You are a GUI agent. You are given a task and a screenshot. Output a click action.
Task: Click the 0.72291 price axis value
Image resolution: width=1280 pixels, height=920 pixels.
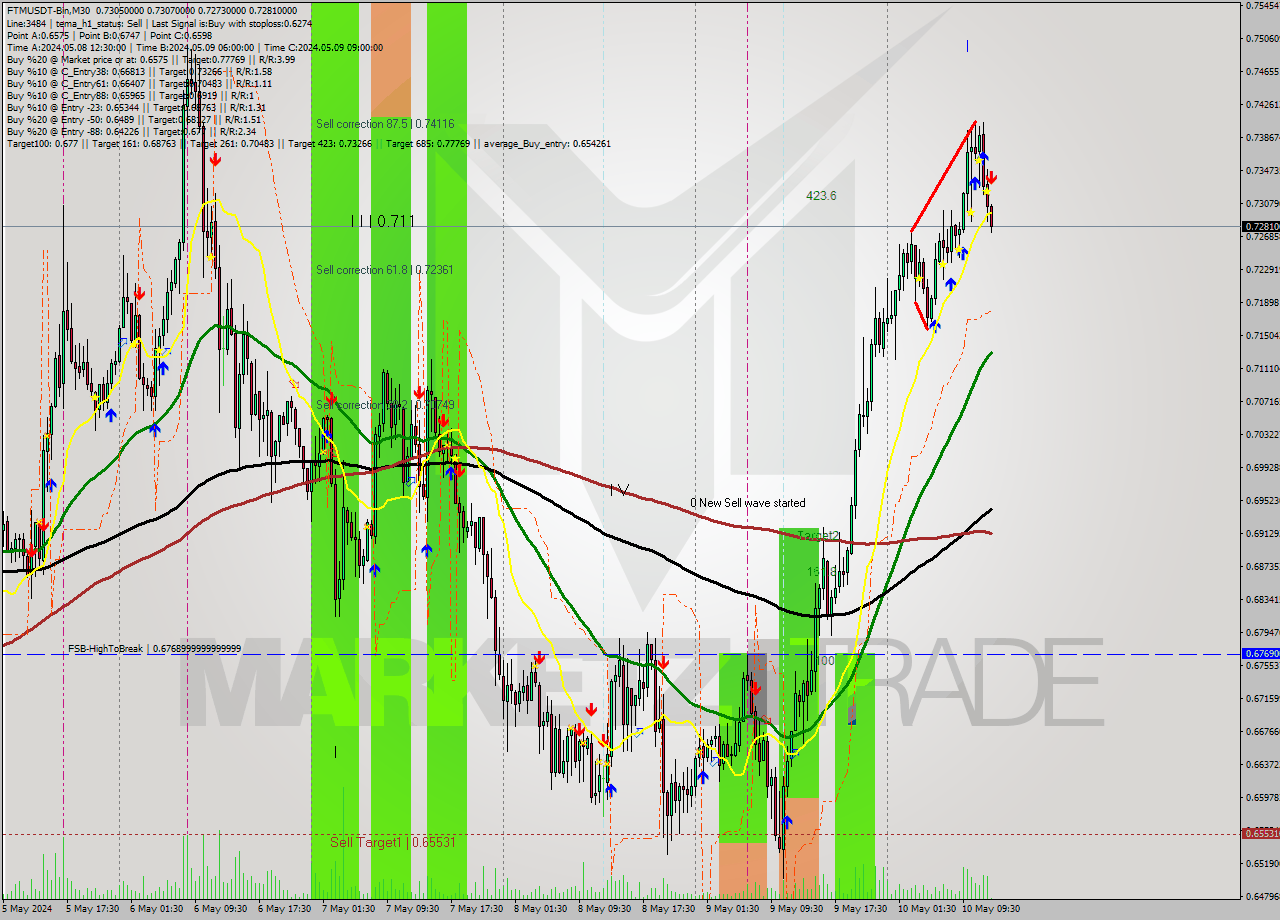(x=1262, y=269)
